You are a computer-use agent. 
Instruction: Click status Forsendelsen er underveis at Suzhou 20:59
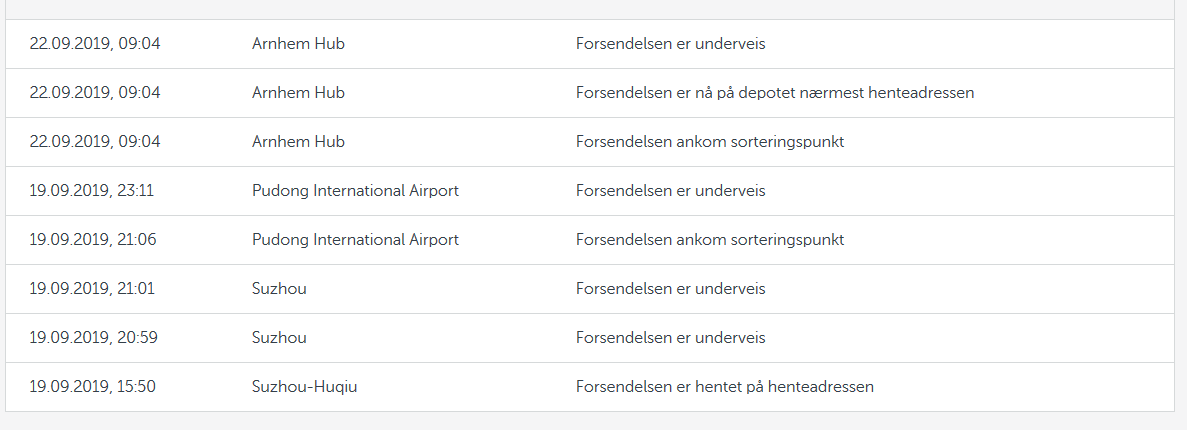670,338
